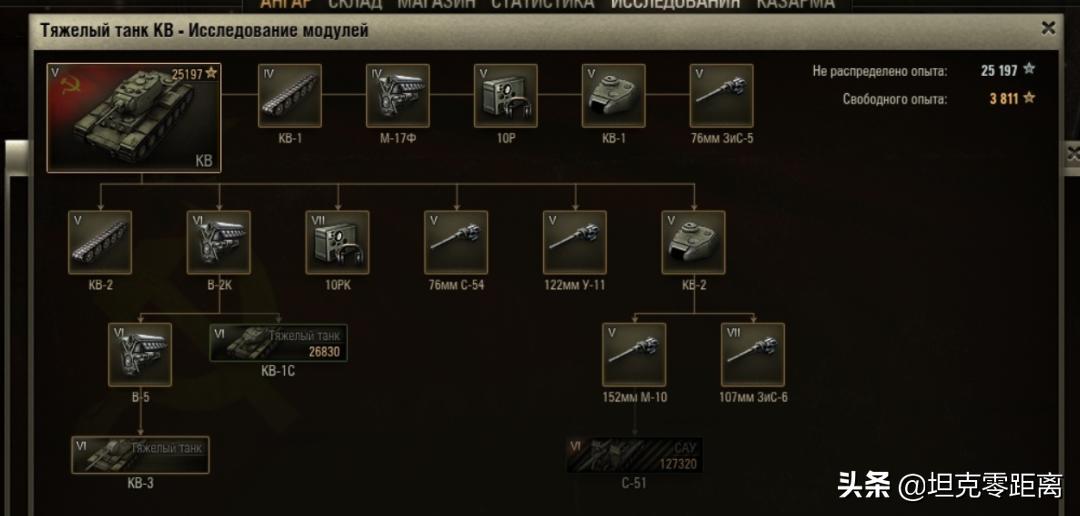Click the 152мм М-10 gun module
Image resolution: width=1080 pixels, height=516 pixels.
pos(634,355)
